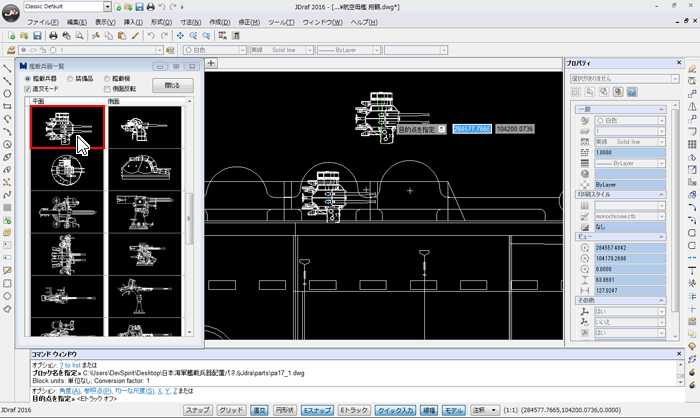
Task: Open the ツール(T) menu
Action: (x=281, y=22)
